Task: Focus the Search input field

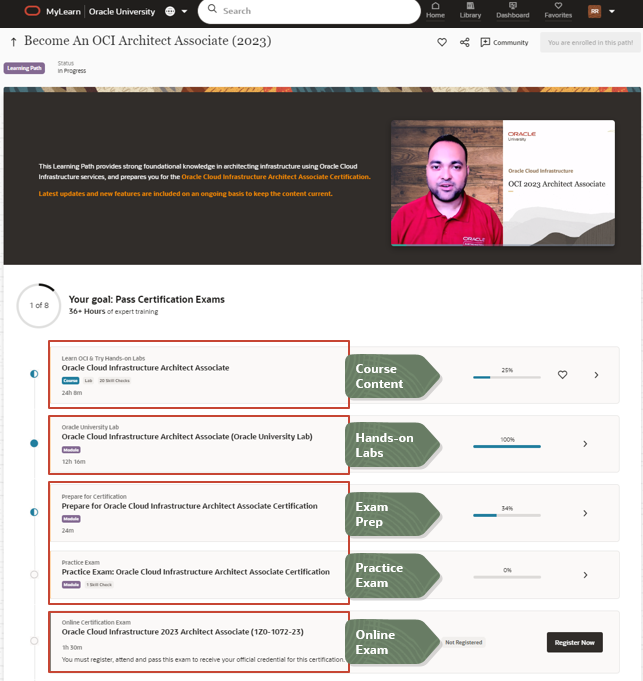Action: pyautogui.click(x=309, y=11)
